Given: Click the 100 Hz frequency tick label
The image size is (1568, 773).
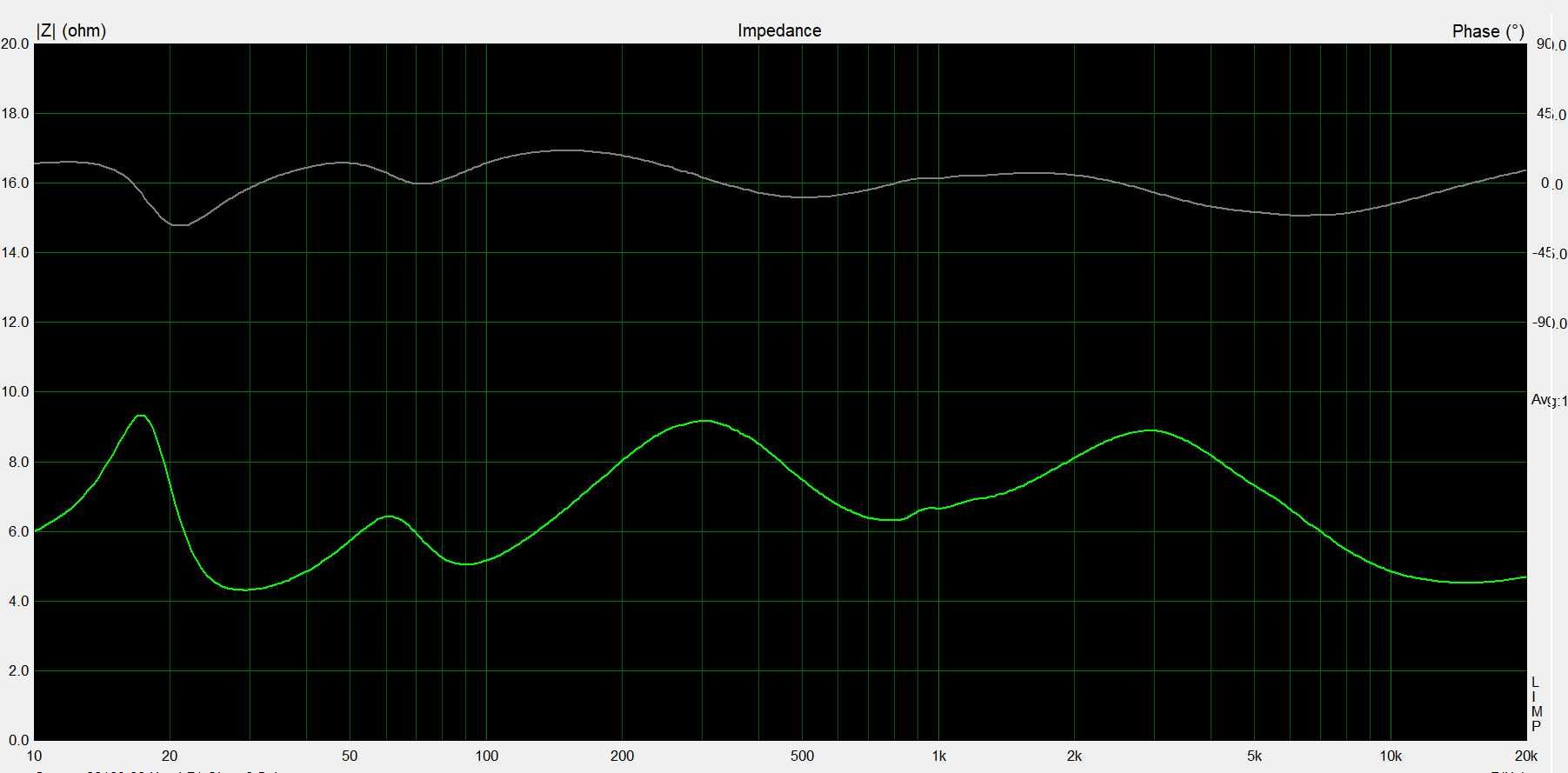Looking at the screenshot, I should [x=486, y=756].
